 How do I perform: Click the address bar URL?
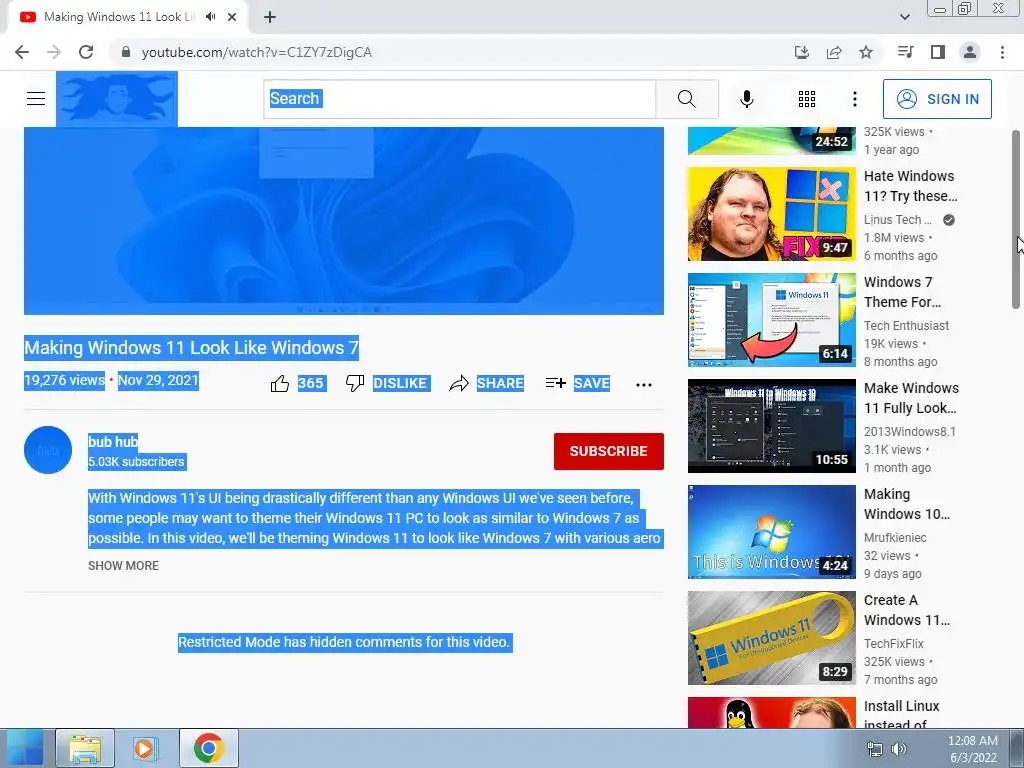[257, 52]
